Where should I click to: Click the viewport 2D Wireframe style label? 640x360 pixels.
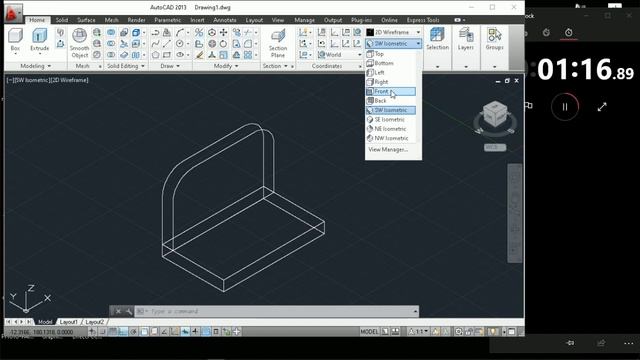tap(69, 80)
